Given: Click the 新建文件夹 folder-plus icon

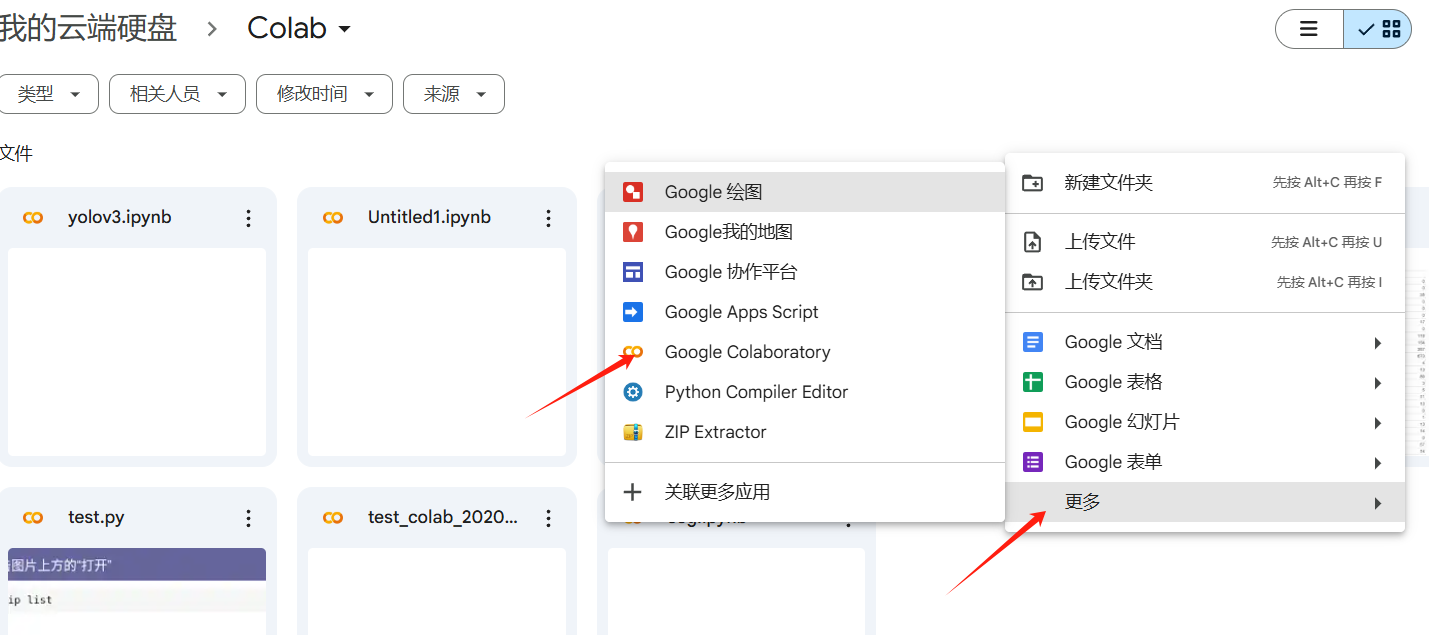Looking at the screenshot, I should pyautogui.click(x=1033, y=183).
